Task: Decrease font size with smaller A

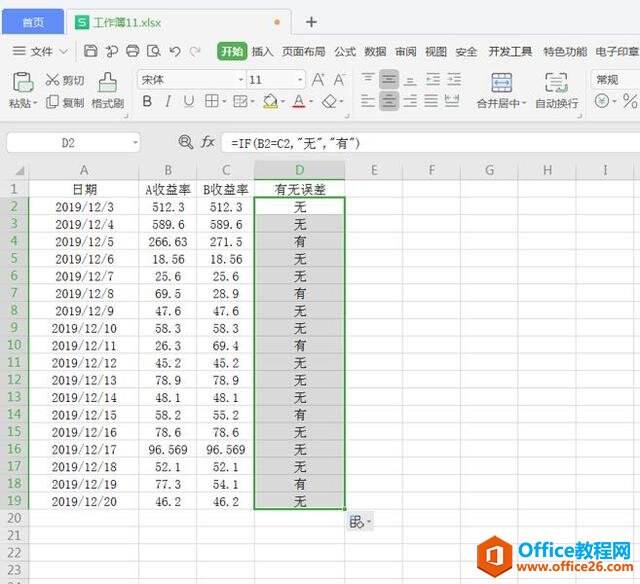Action: click(x=339, y=80)
